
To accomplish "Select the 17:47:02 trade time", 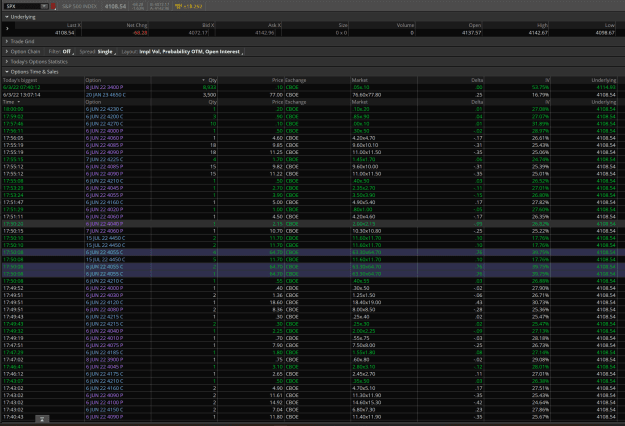I will tap(13, 359).
